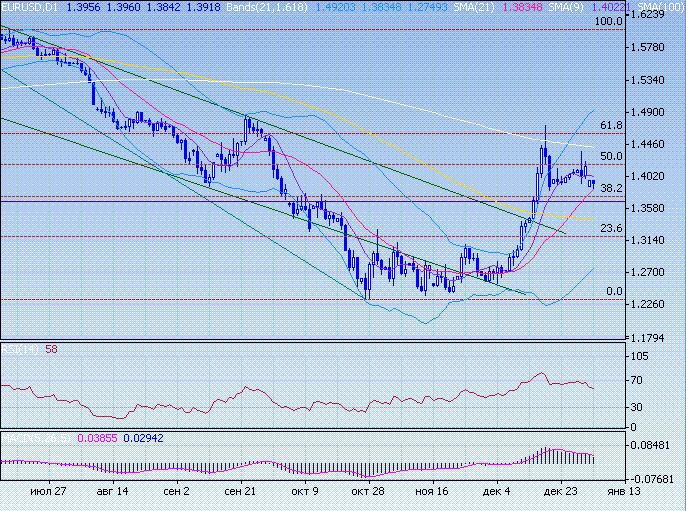This screenshot has height=511, width=686.
Task: Click the 61.8 Fibonacci level label
Action: [611, 125]
